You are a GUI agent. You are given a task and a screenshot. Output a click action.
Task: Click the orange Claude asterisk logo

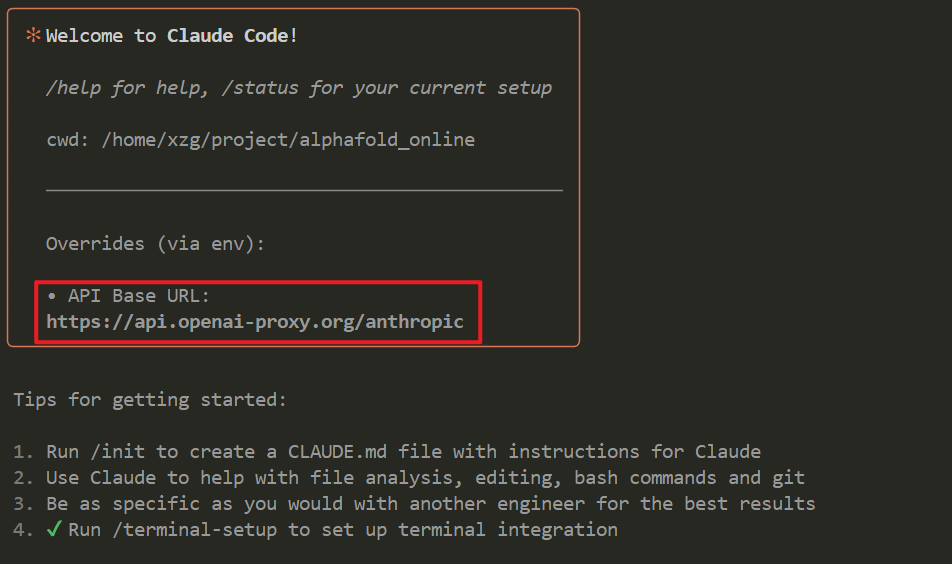tap(33, 35)
